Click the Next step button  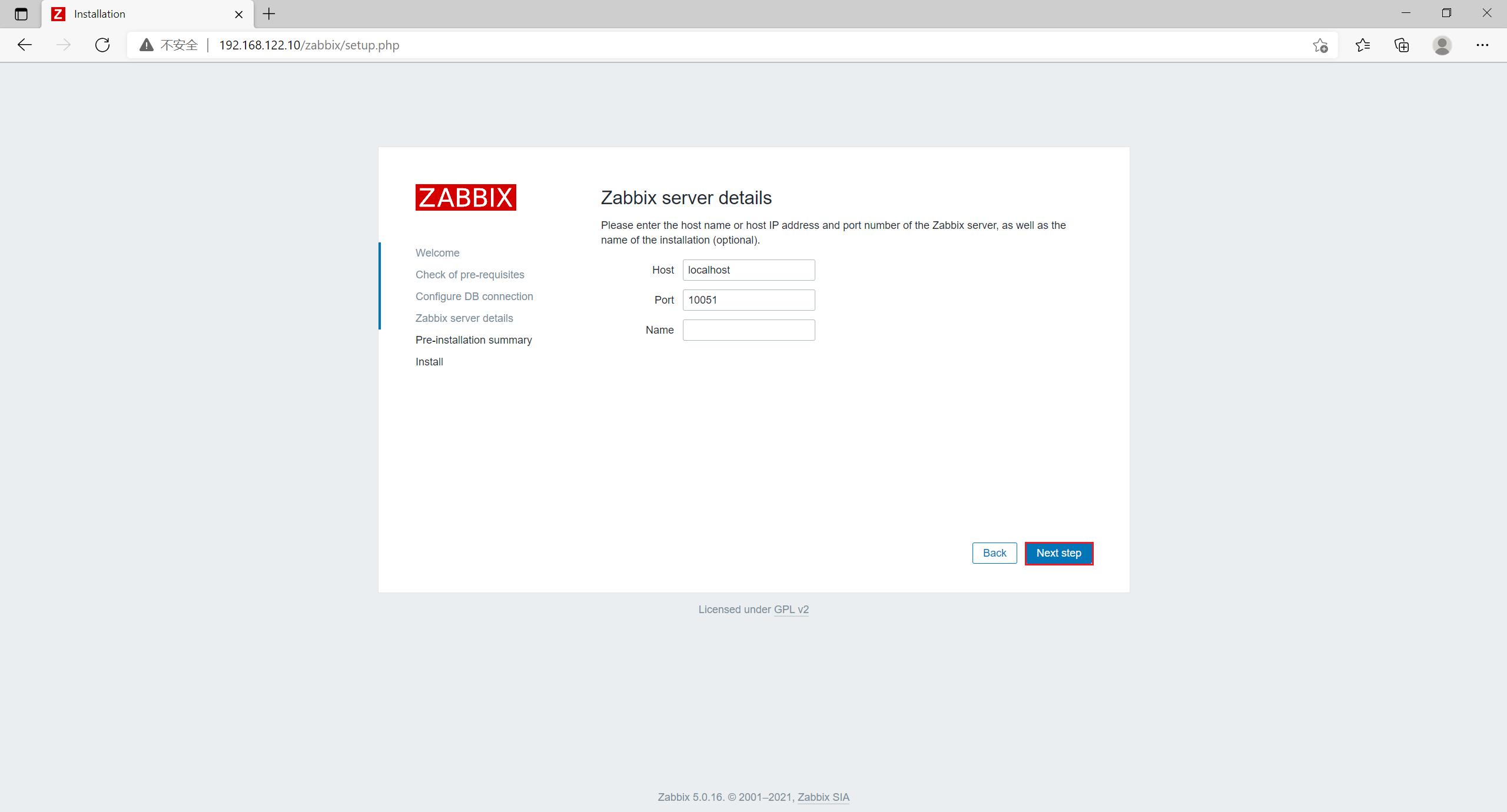pyautogui.click(x=1059, y=553)
